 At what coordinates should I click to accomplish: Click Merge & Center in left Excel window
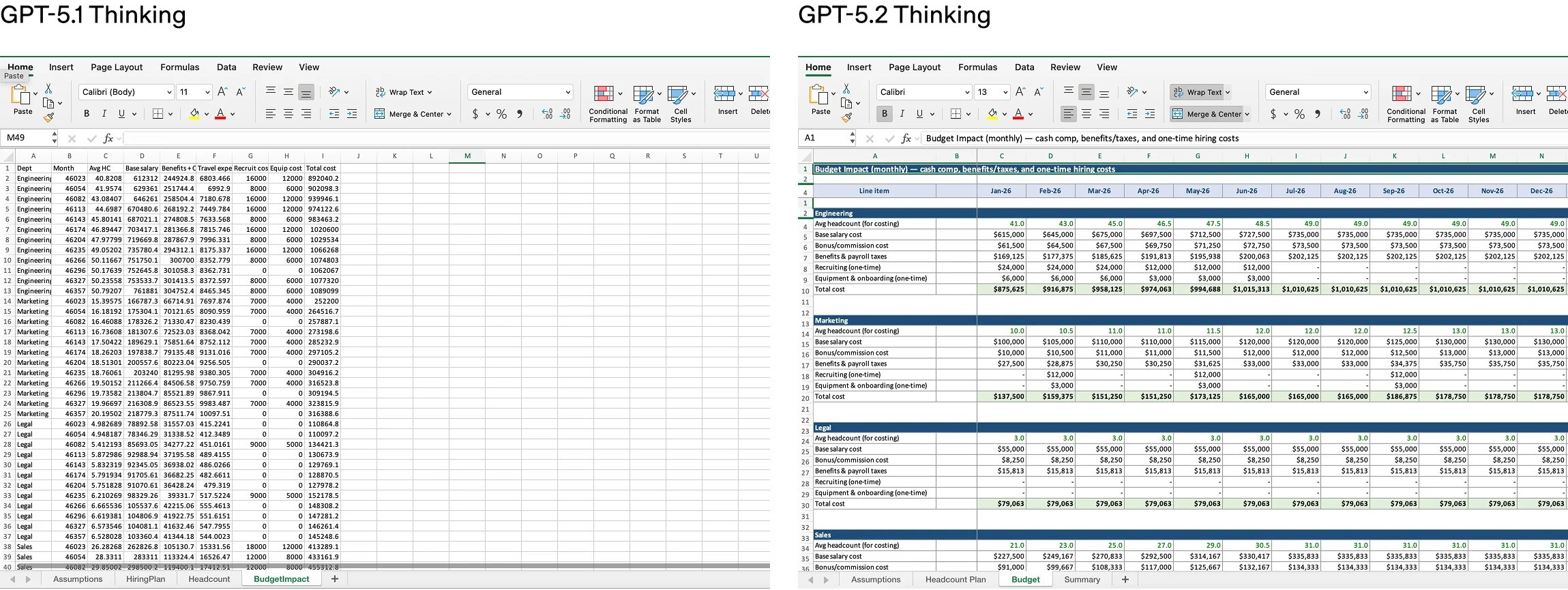[413, 114]
